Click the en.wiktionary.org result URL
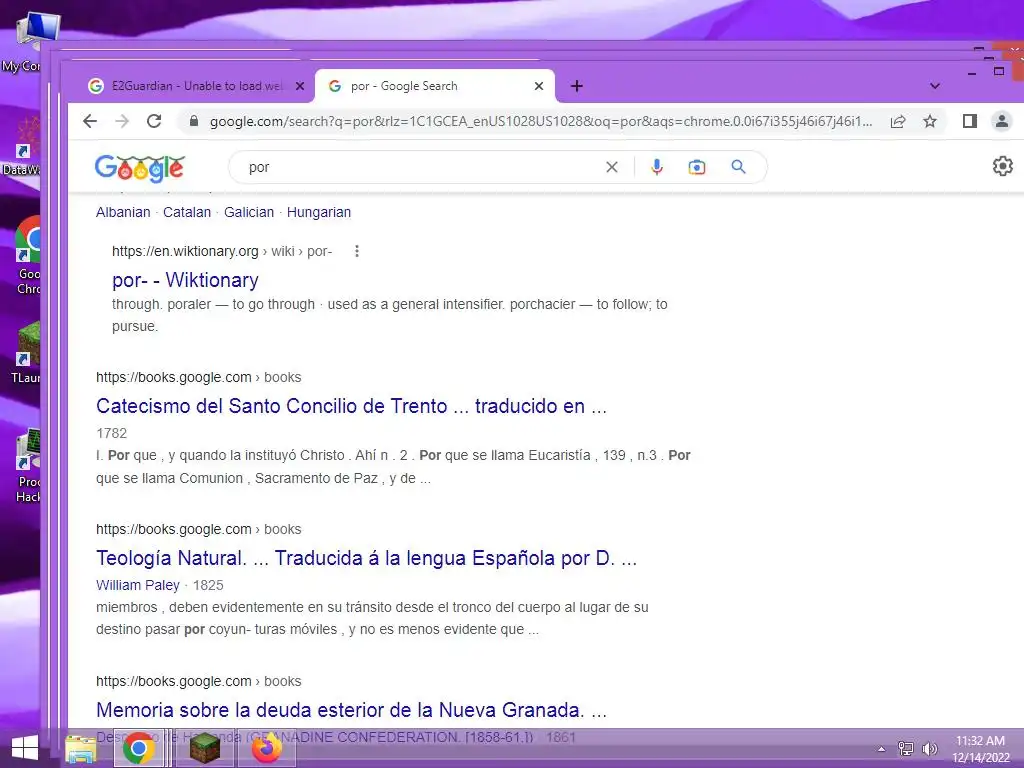The width and height of the screenshot is (1024, 768). coord(222,251)
